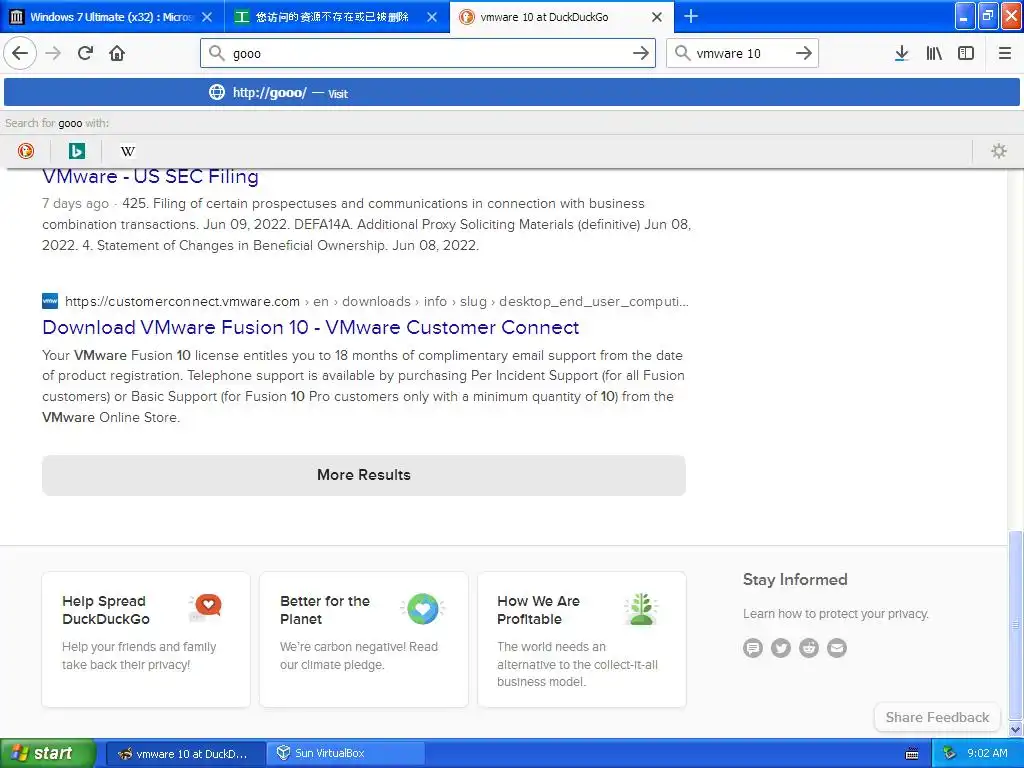This screenshot has width=1024, height=768.
Task: Click the forward navigation arrow
Action: [53, 53]
